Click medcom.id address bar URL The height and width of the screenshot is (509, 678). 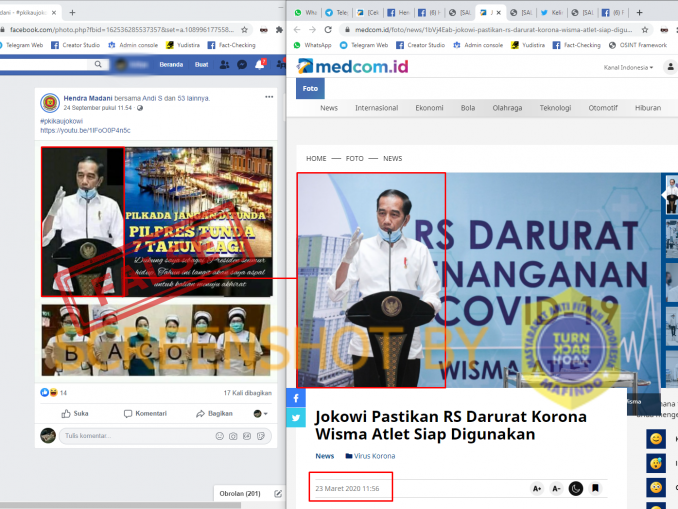click(493, 30)
